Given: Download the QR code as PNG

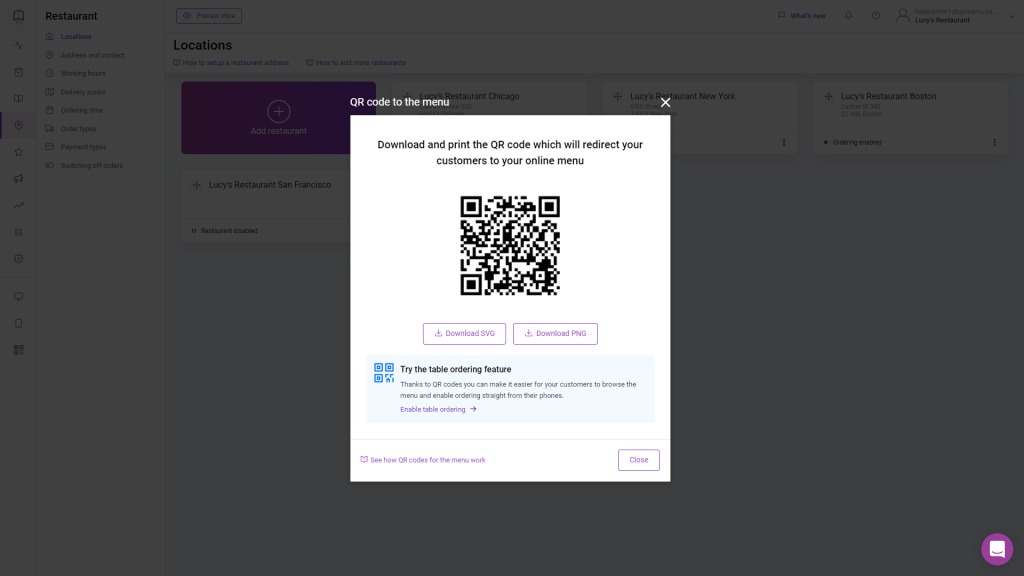Looking at the screenshot, I should point(555,334).
